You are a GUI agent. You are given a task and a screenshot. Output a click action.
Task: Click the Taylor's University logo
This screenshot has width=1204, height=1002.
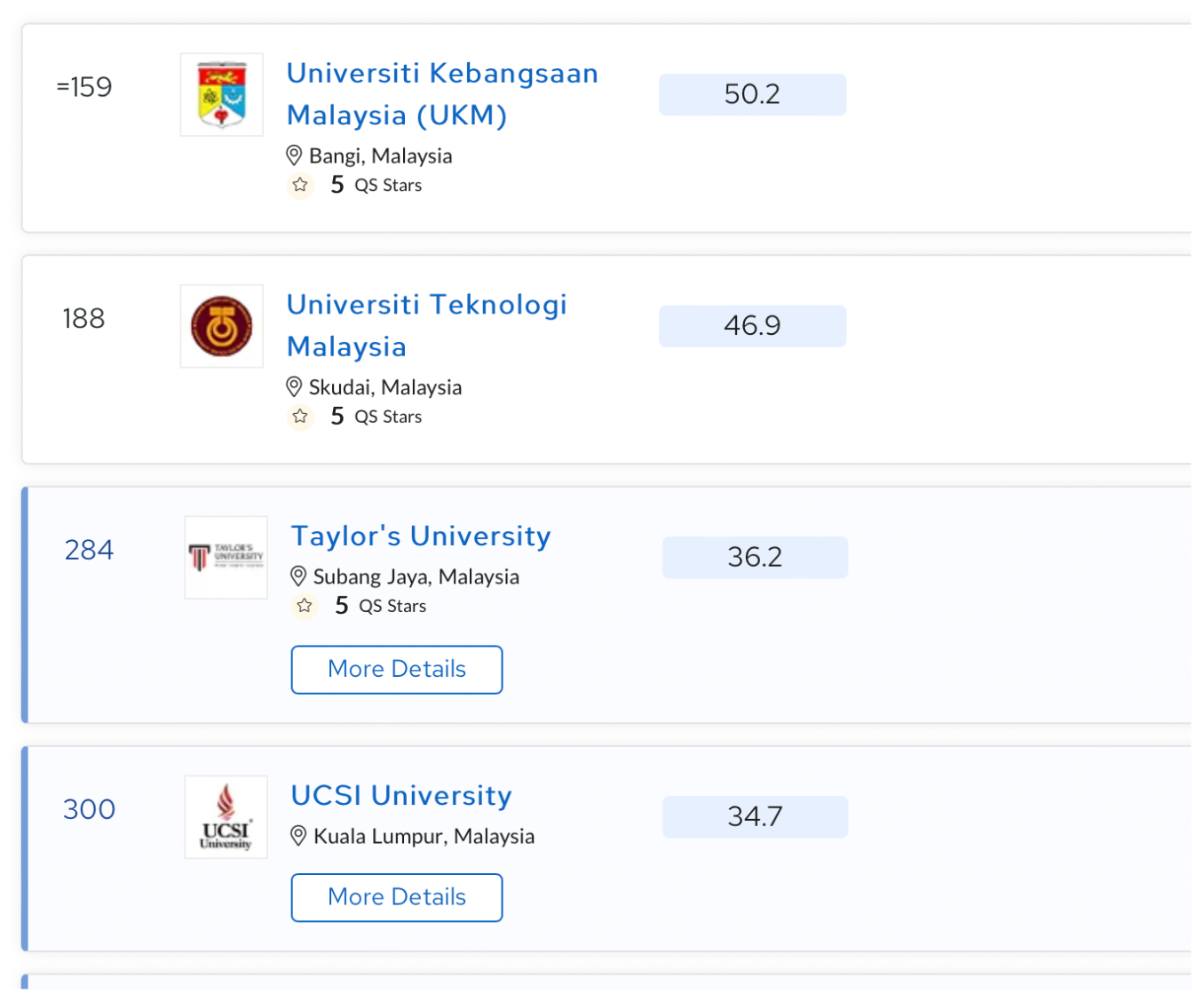[226, 557]
